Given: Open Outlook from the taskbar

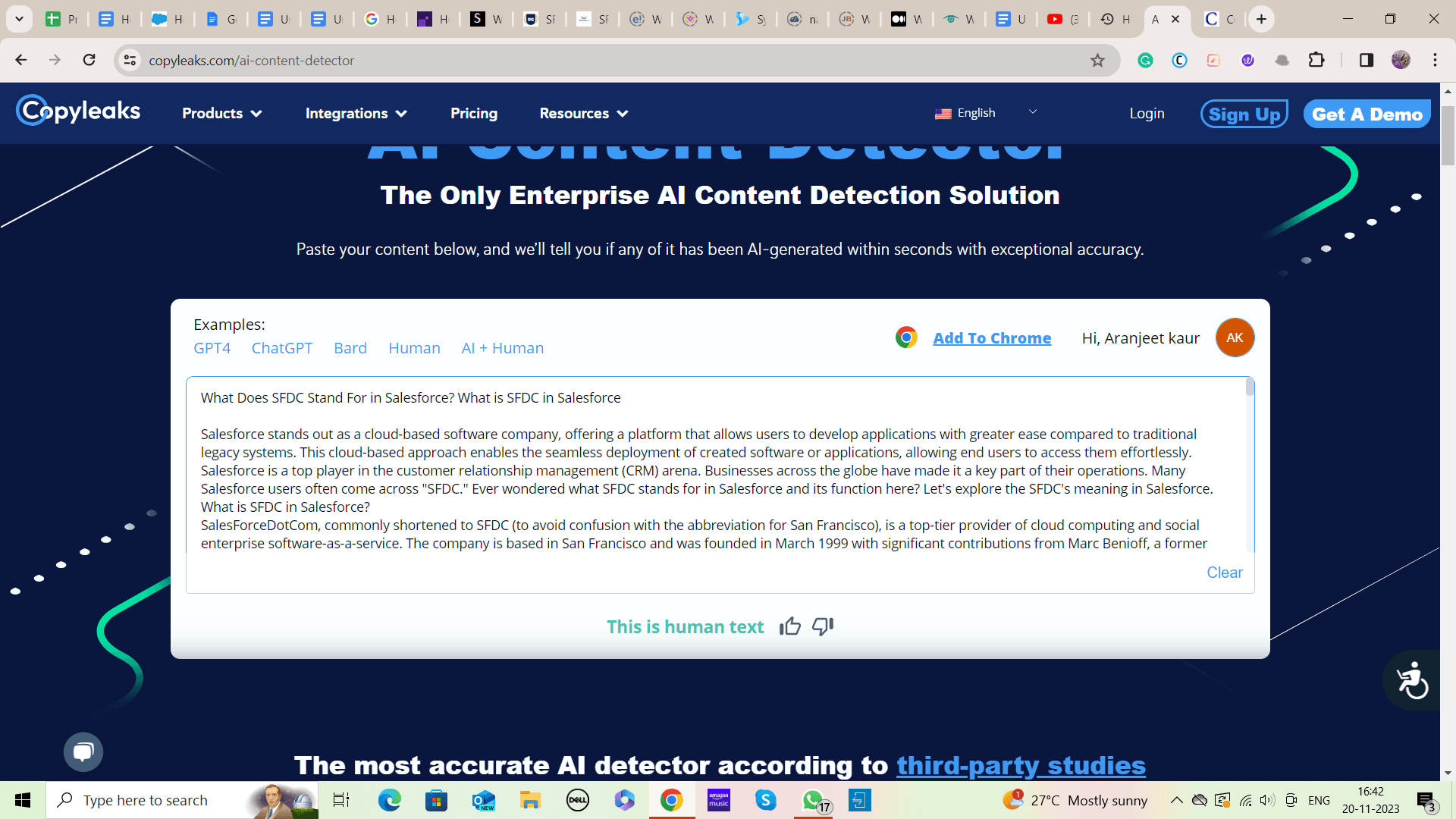Looking at the screenshot, I should tap(483, 800).
